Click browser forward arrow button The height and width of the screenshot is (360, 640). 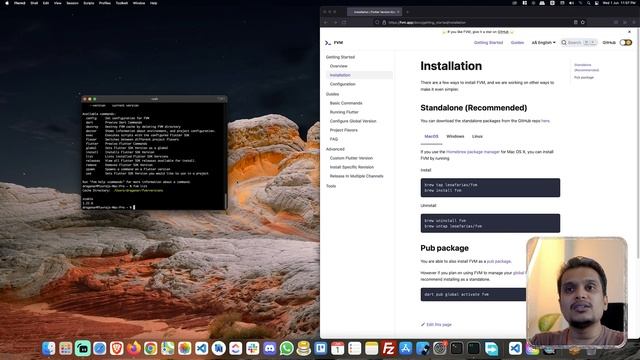pyautogui.click(x=335, y=22)
